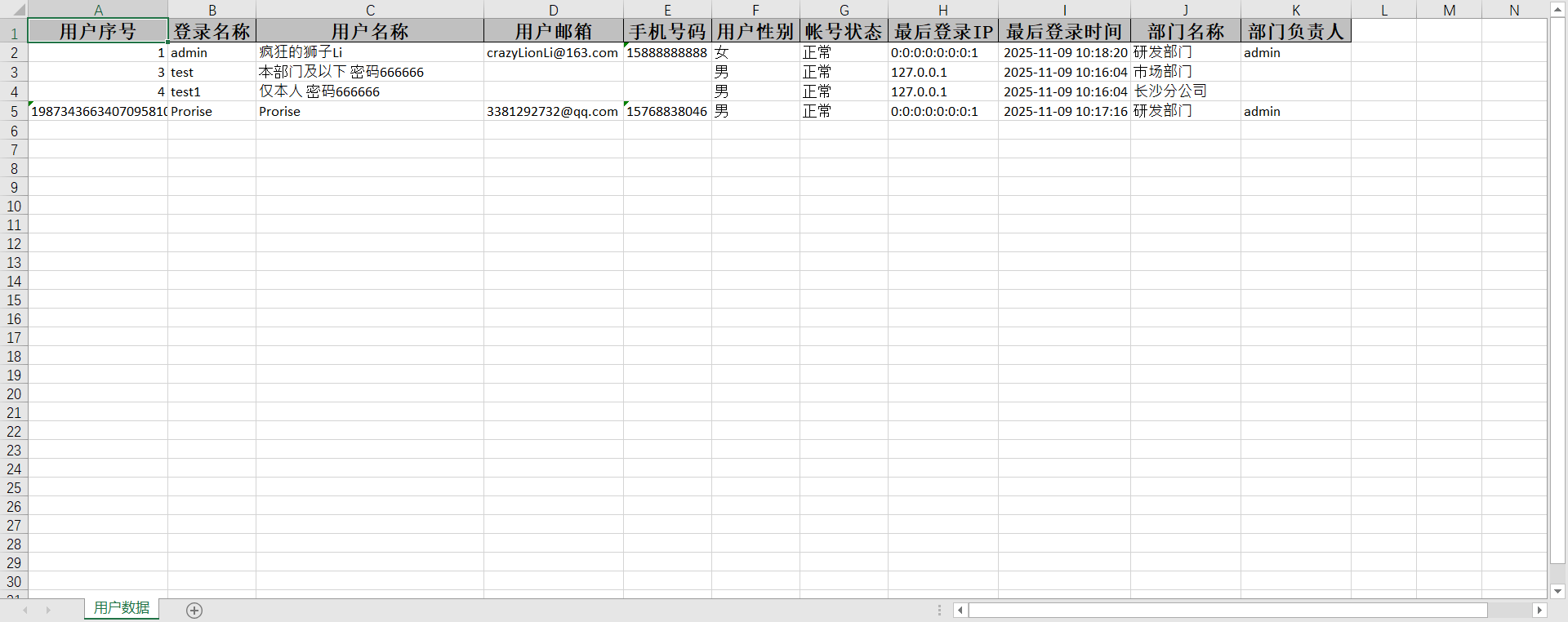This screenshot has width=1568, height=622.
Task: Click the Select All corner triangle
Action: point(18,11)
